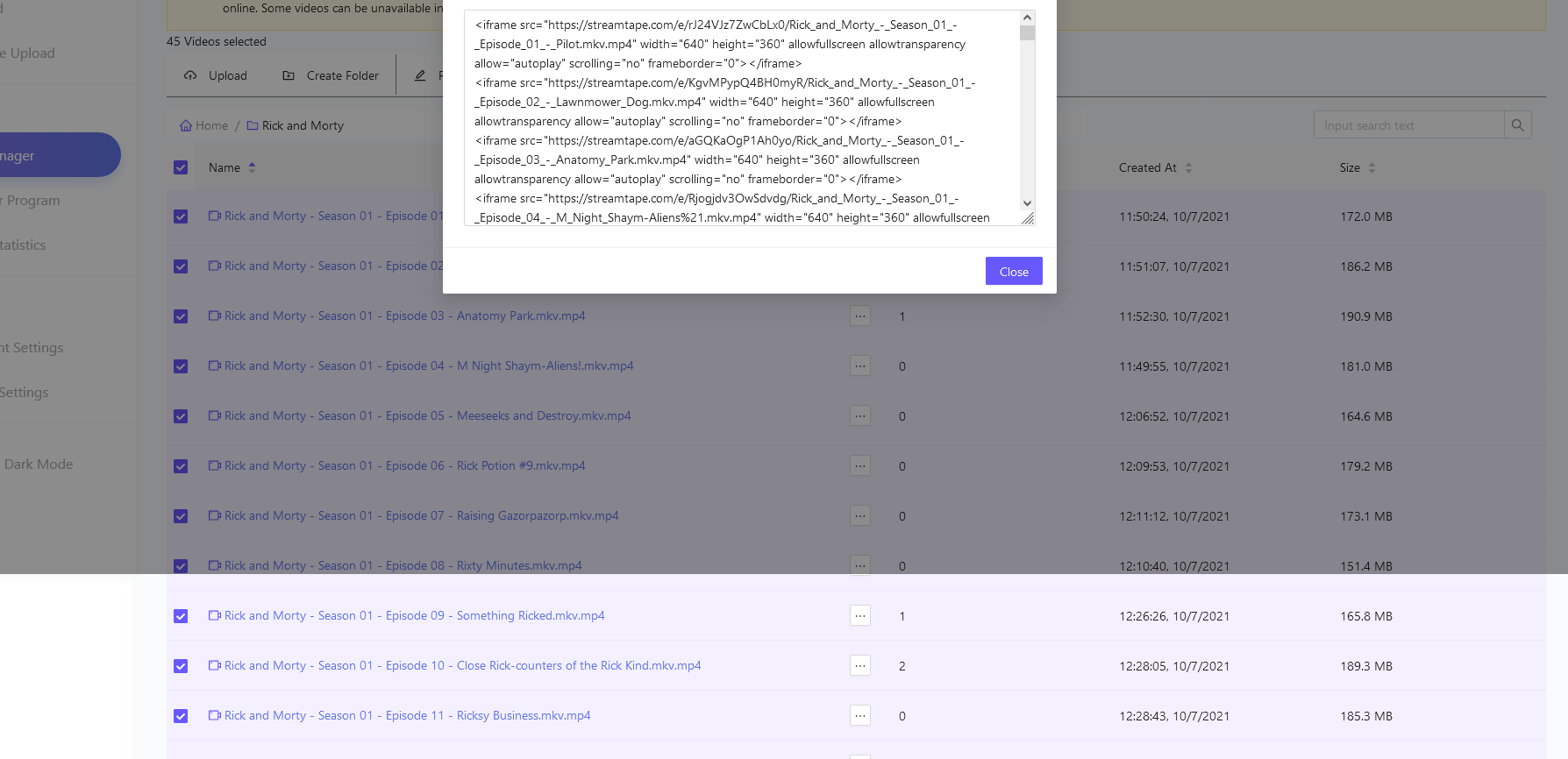Click the embed code box scroll-down arrow
Viewport: 1568px width, 759px height.
pyautogui.click(x=1028, y=203)
